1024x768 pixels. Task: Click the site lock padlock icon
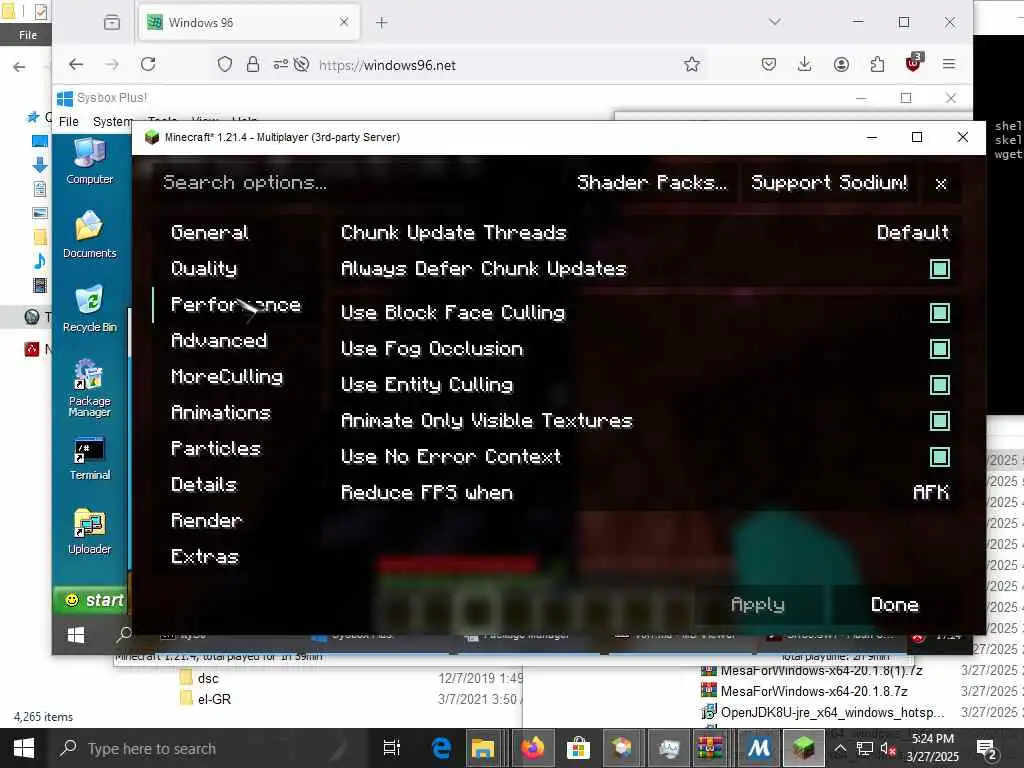253,64
